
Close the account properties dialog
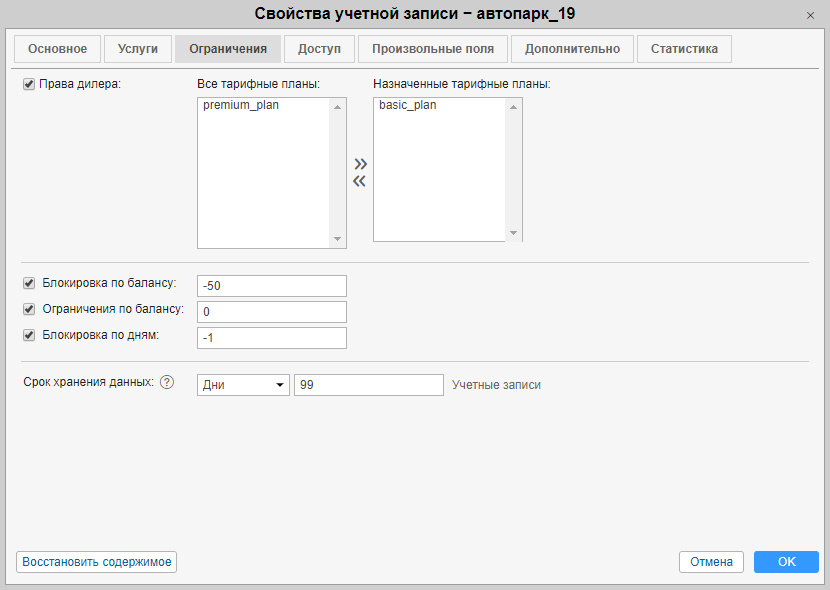tap(810, 15)
